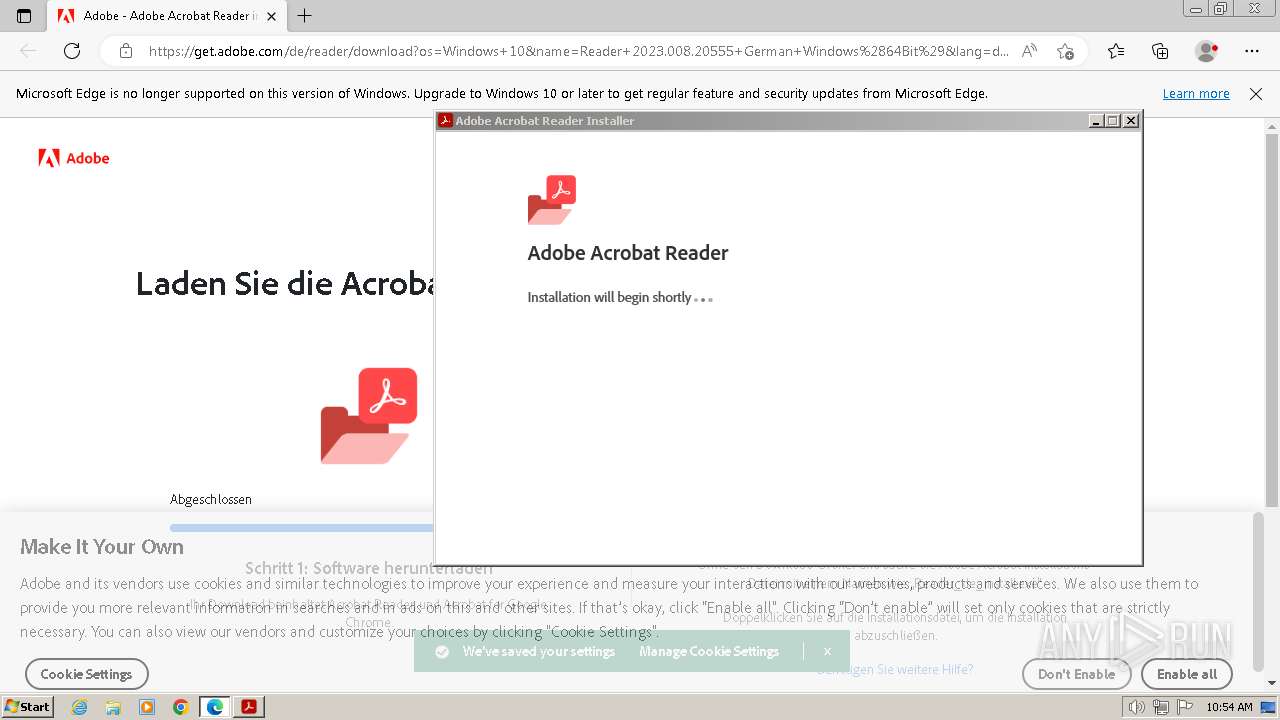Launch Internet Explorer from taskbar
Image resolution: width=1280 pixels, height=720 pixels.
pos(80,707)
